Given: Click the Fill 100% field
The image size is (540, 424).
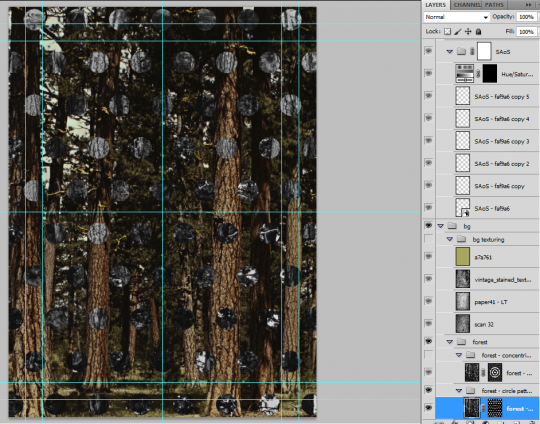Looking at the screenshot, I should tap(526, 32).
